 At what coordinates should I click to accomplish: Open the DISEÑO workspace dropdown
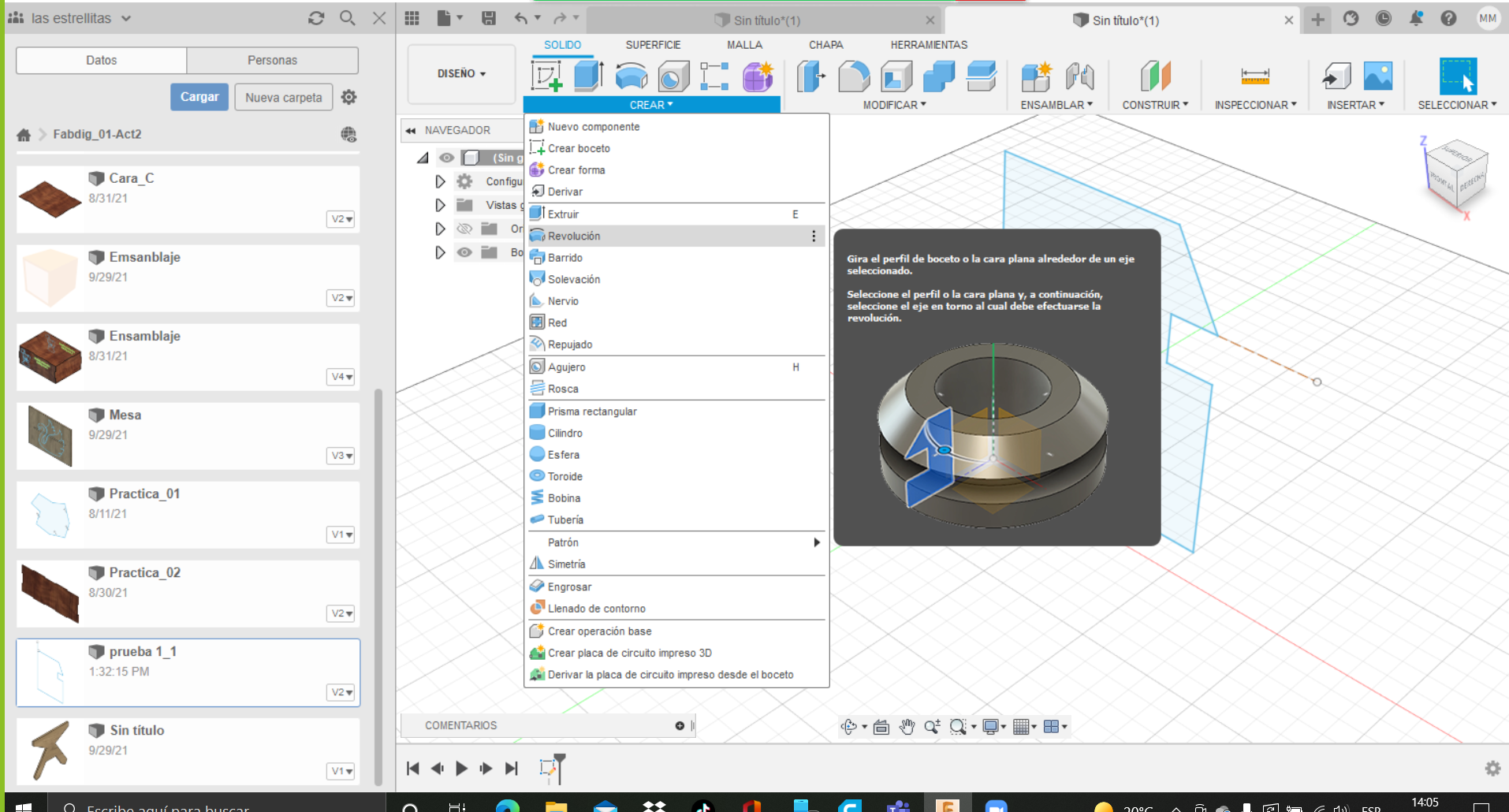click(461, 73)
